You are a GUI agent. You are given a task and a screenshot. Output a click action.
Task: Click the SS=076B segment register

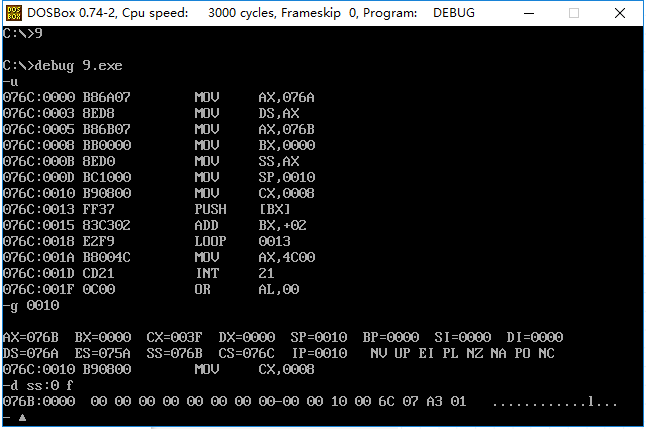pos(175,354)
